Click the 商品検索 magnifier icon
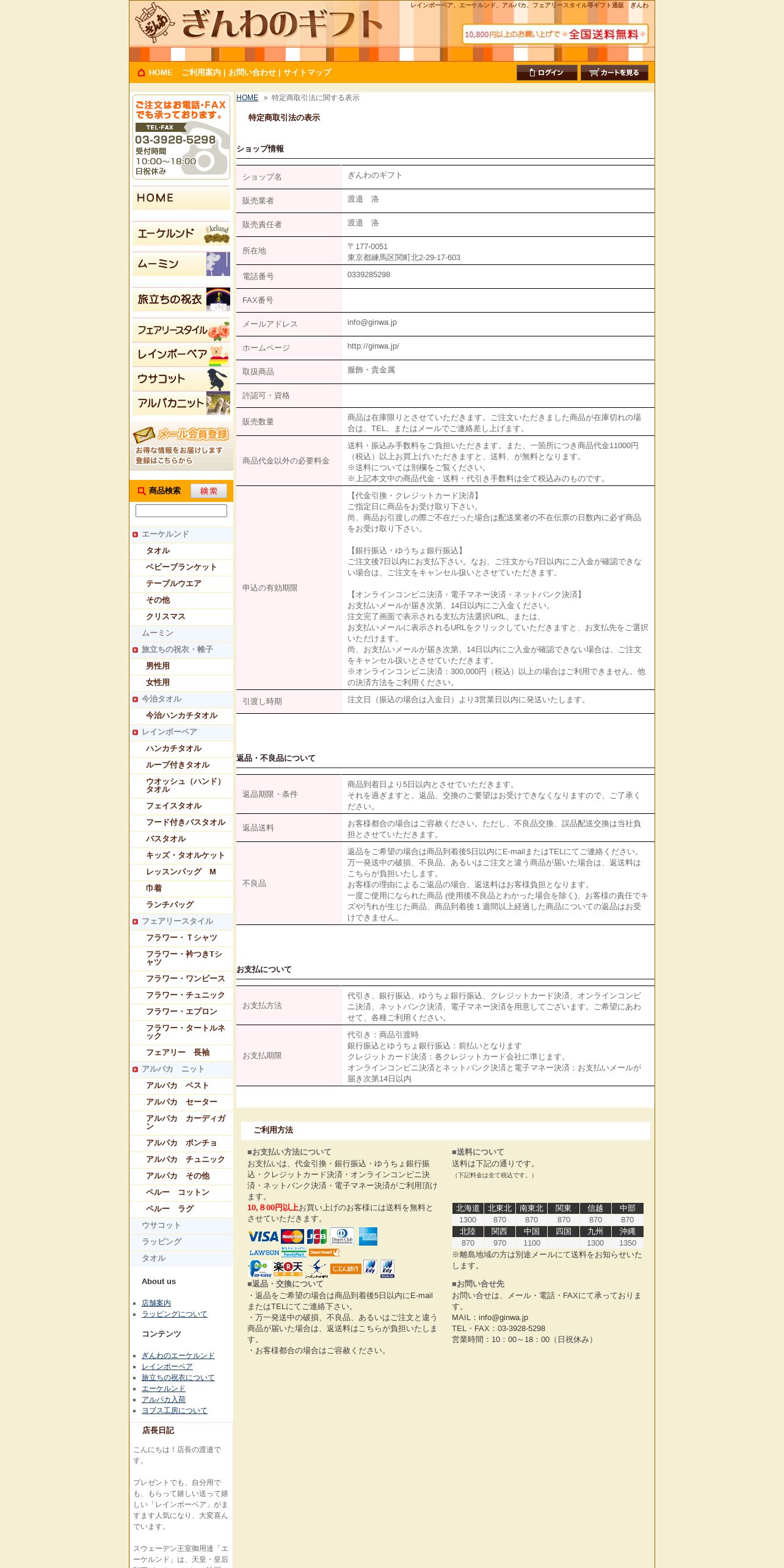The width and height of the screenshot is (784, 1568). pos(142,491)
